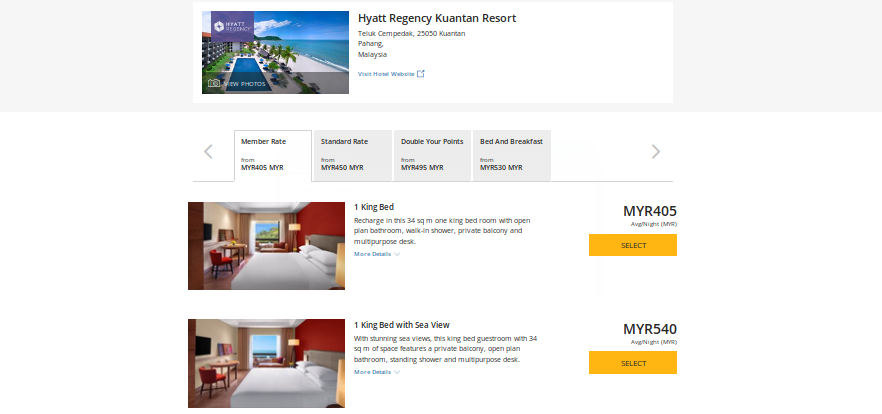Screen dimensions: 882x414
Task: Click the Hyatt Regency Kuantan Resort heading
Action: coord(437,18)
